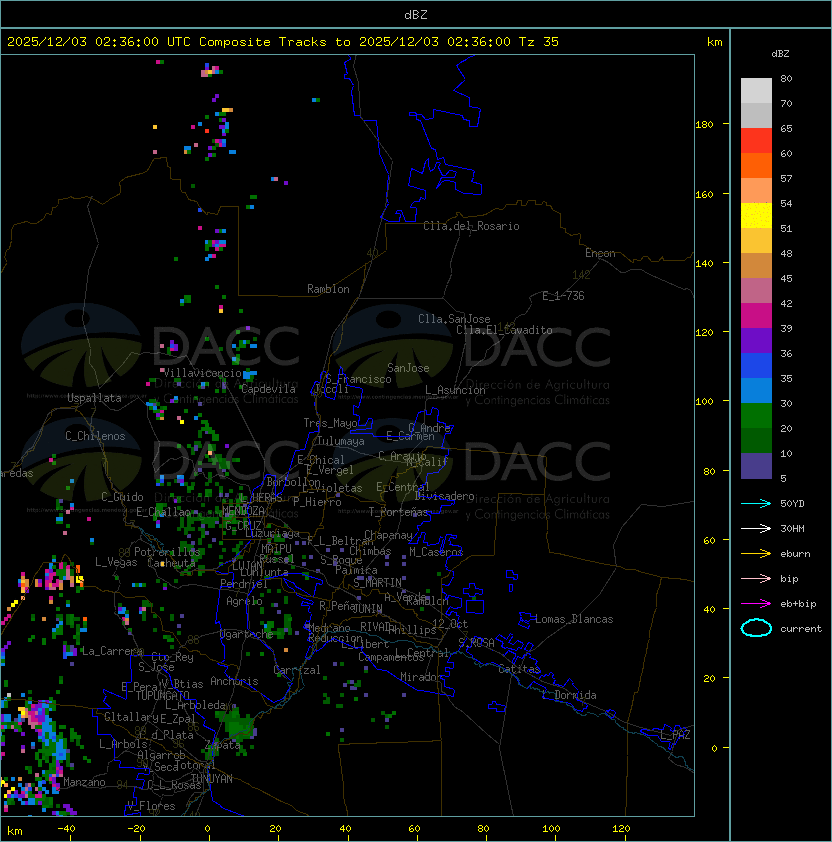Click the 'C_Chilenos' map label
832x842 pixels.
[95, 436]
